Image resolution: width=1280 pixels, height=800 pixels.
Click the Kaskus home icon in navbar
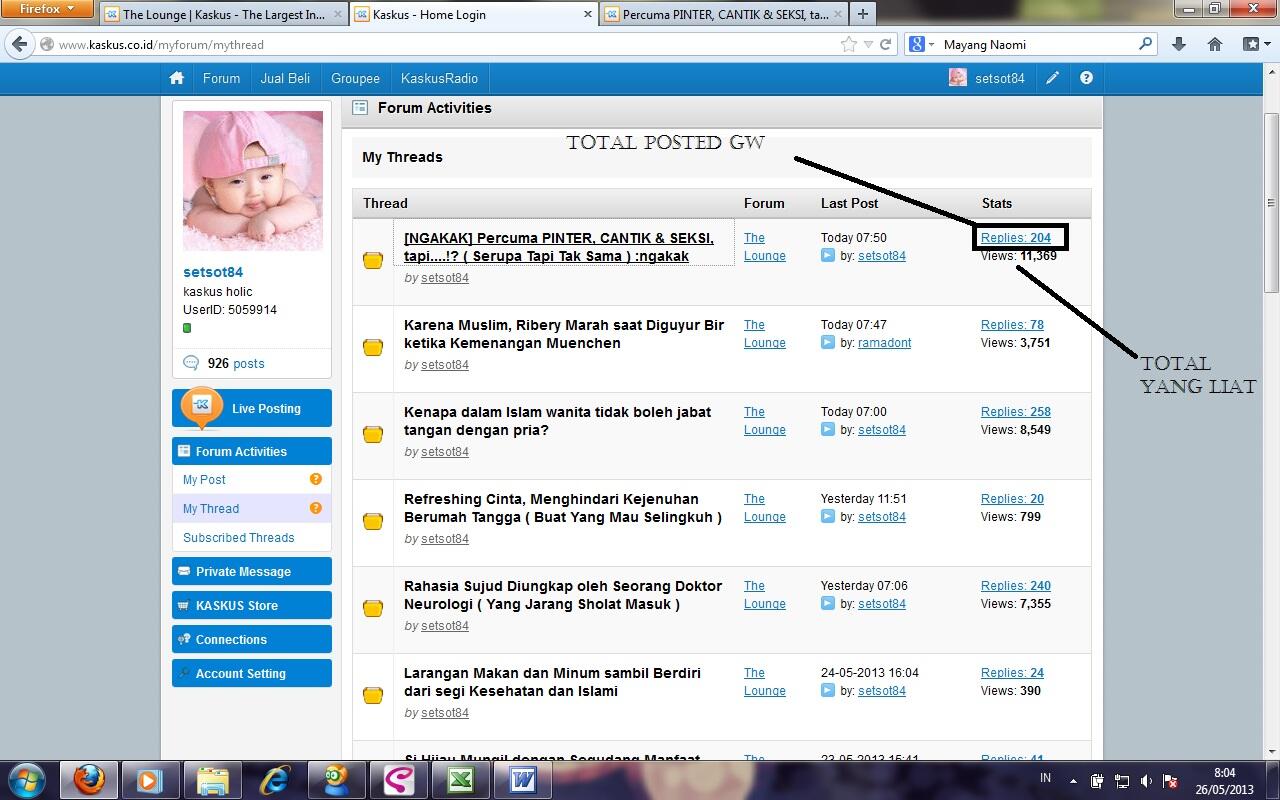(177, 78)
